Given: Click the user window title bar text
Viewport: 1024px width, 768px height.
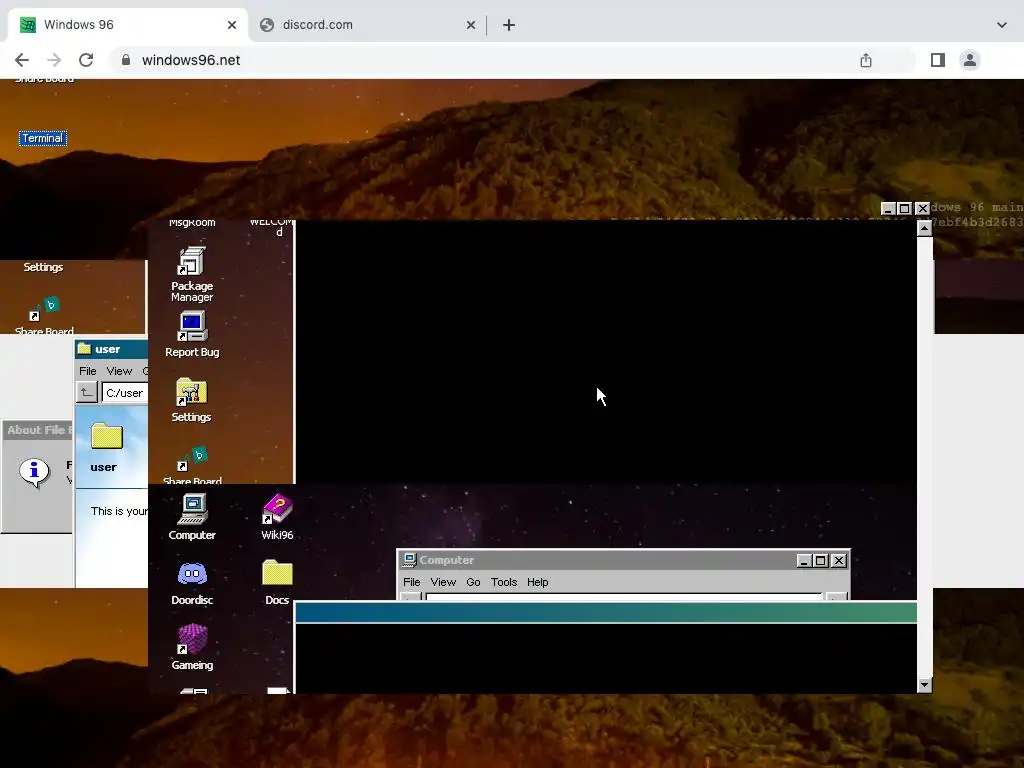Looking at the screenshot, I should click(x=107, y=349).
